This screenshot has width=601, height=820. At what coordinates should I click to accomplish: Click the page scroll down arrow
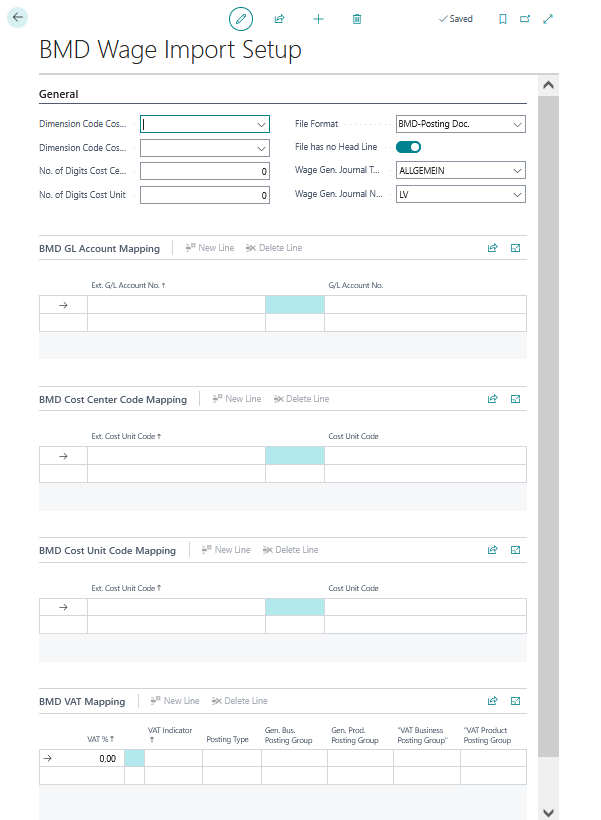click(x=548, y=812)
